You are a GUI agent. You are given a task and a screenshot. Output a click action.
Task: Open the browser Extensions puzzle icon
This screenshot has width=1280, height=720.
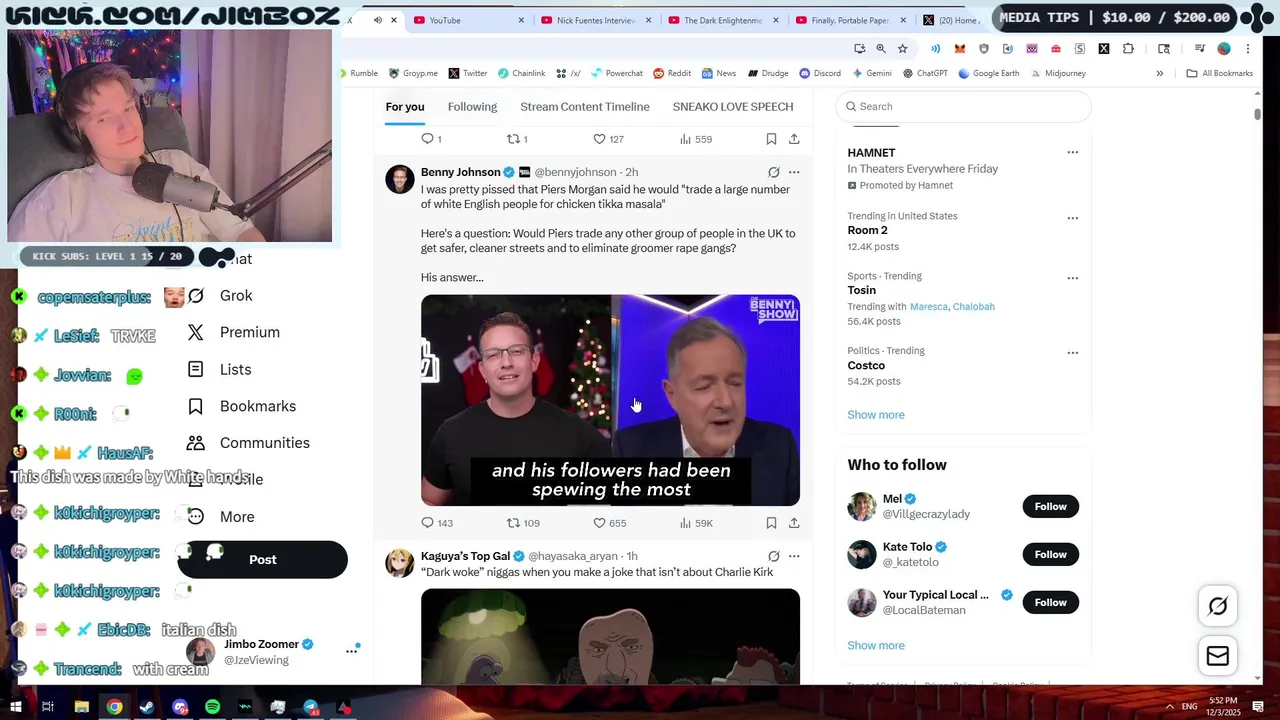1128,48
